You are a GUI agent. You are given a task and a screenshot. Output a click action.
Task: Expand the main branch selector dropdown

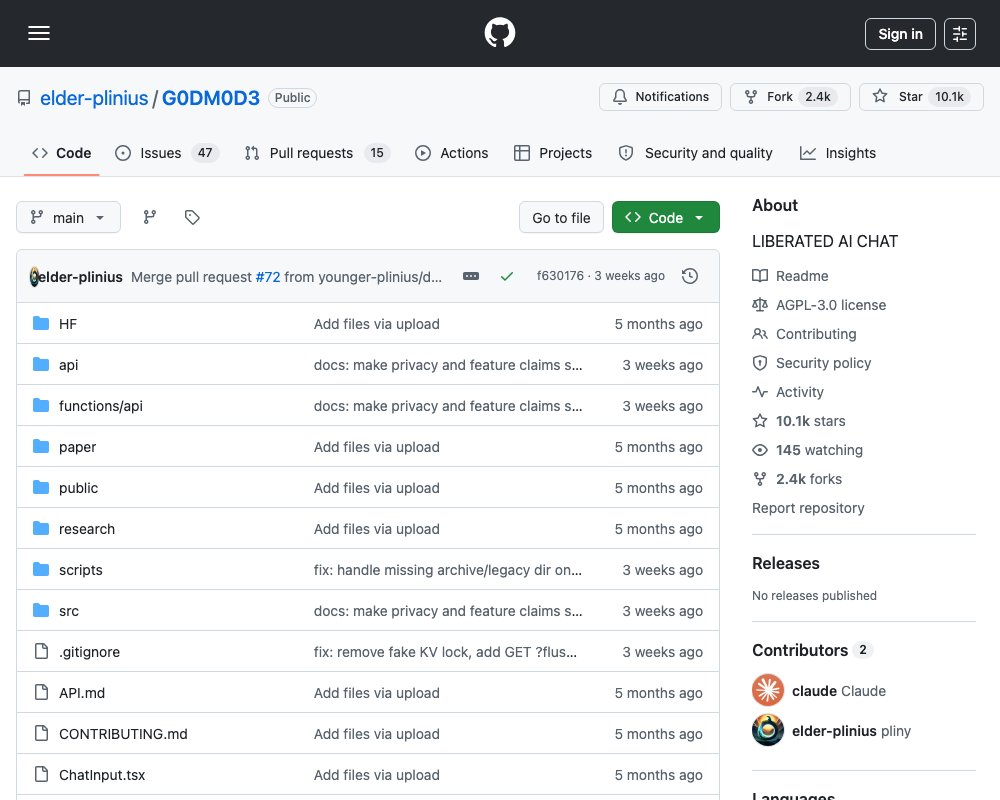pos(68,218)
